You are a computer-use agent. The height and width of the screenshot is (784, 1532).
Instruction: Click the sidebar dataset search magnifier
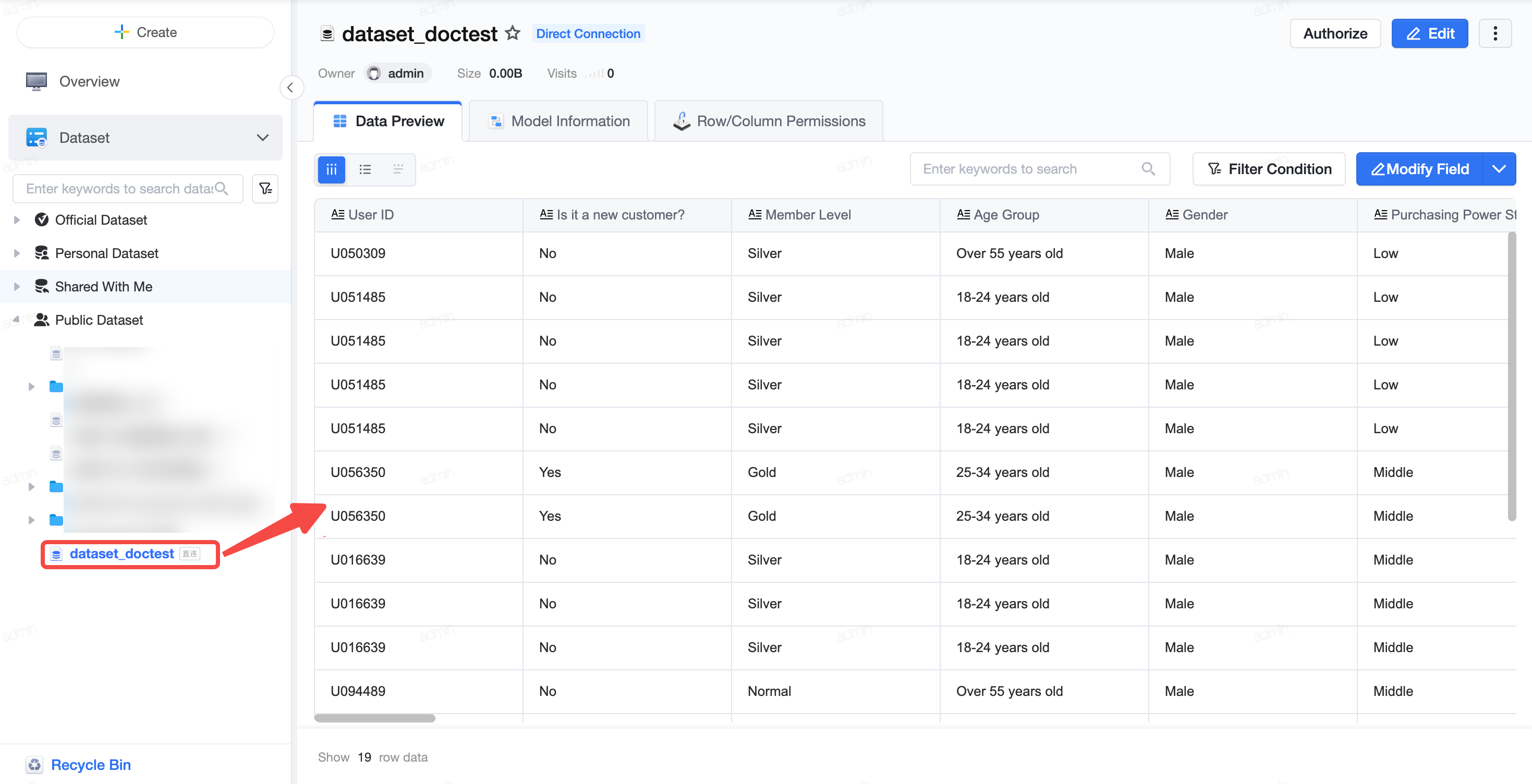click(222, 188)
